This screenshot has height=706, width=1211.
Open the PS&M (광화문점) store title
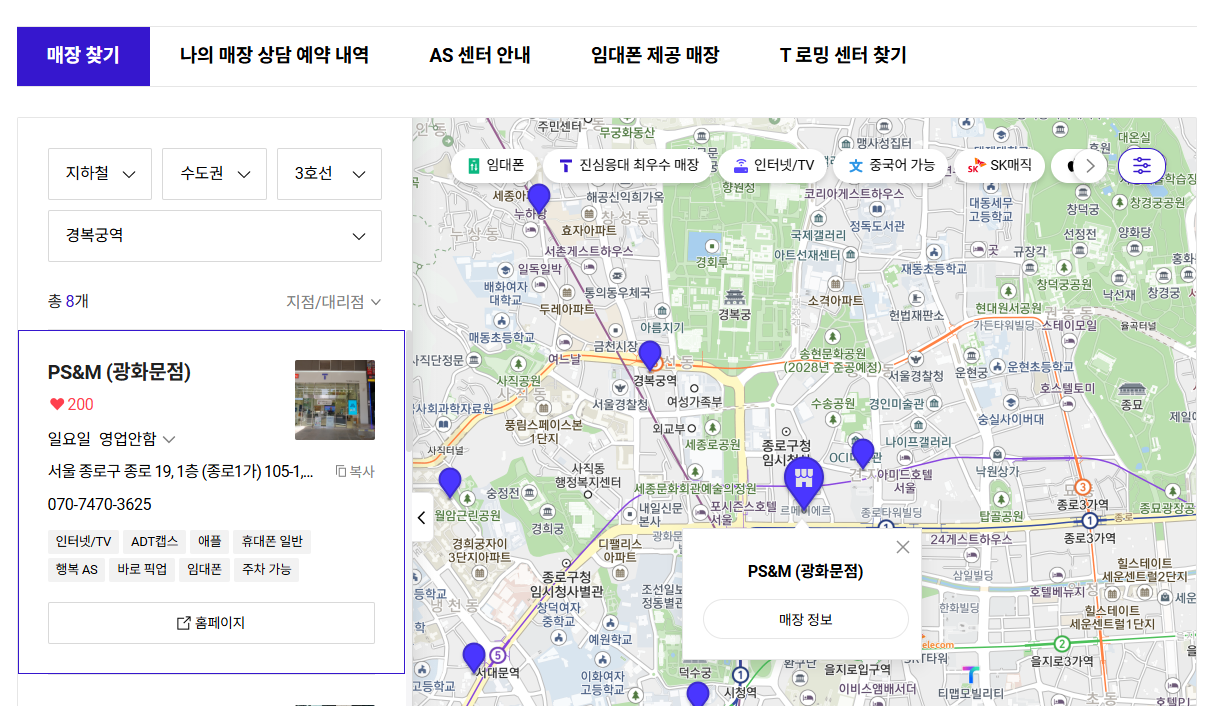(x=119, y=372)
